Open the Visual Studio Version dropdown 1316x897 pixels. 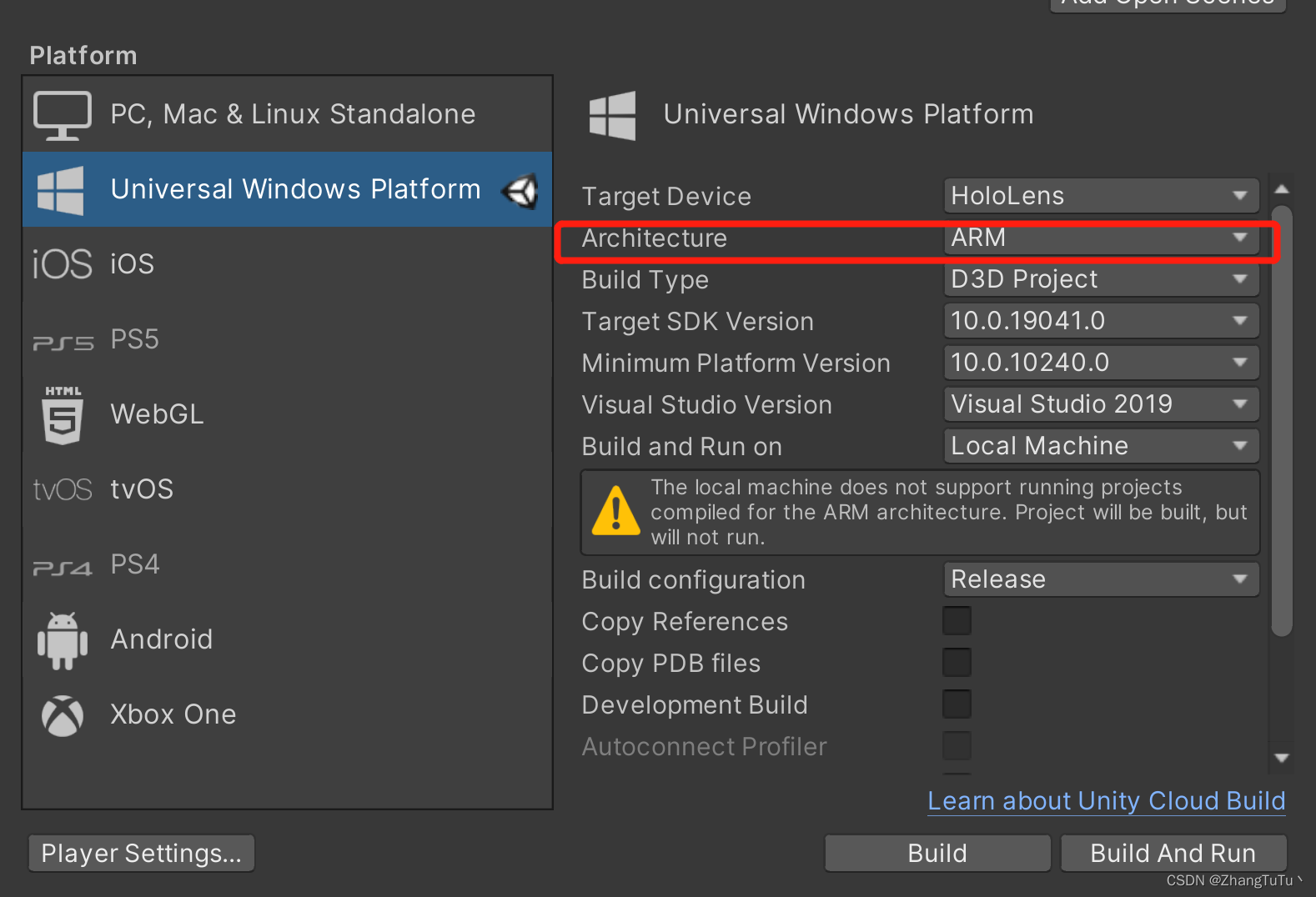[1101, 404]
